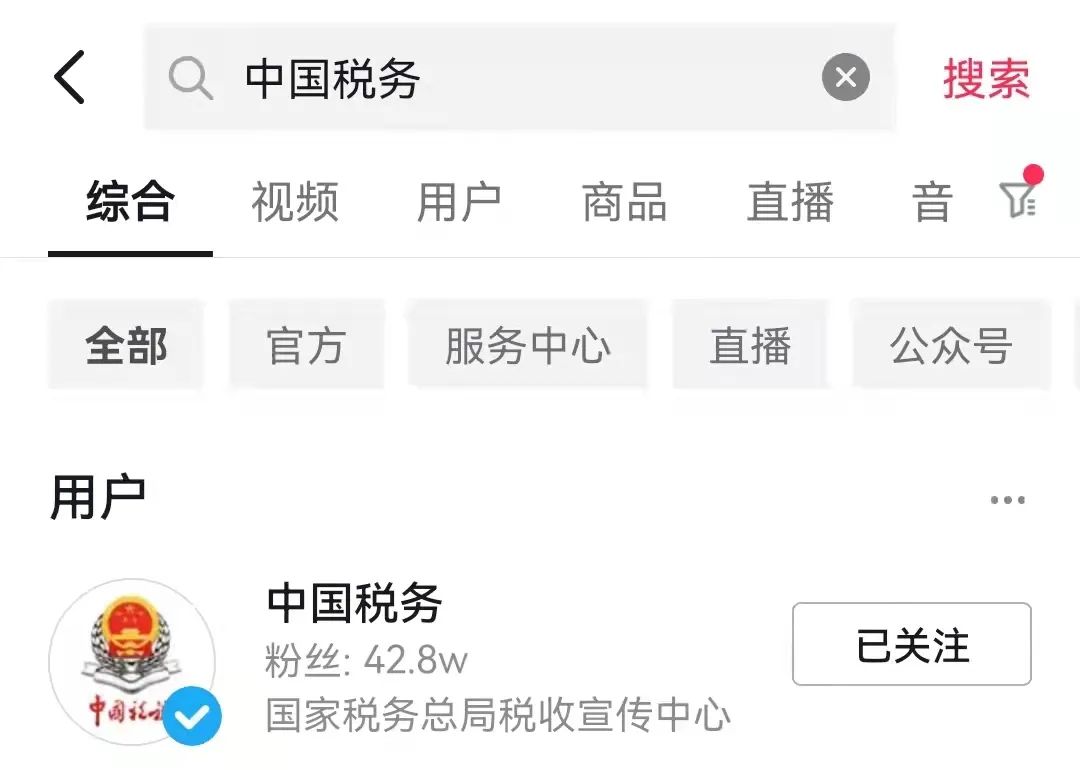This screenshot has width=1080, height=770.
Task: Unfollow via the 已关注 button
Action: [x=911, y=644]
